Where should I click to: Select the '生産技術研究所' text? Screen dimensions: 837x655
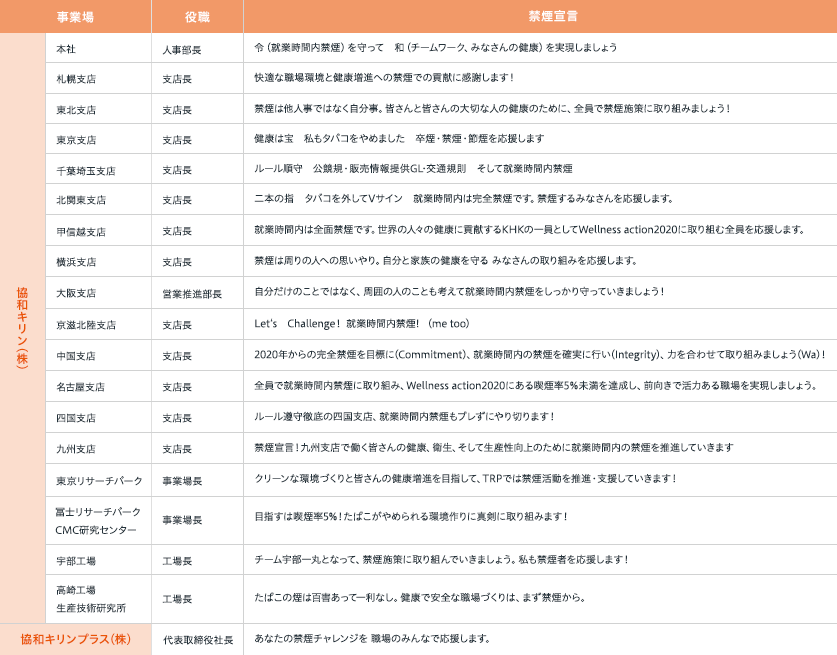(x=91, y=608)
